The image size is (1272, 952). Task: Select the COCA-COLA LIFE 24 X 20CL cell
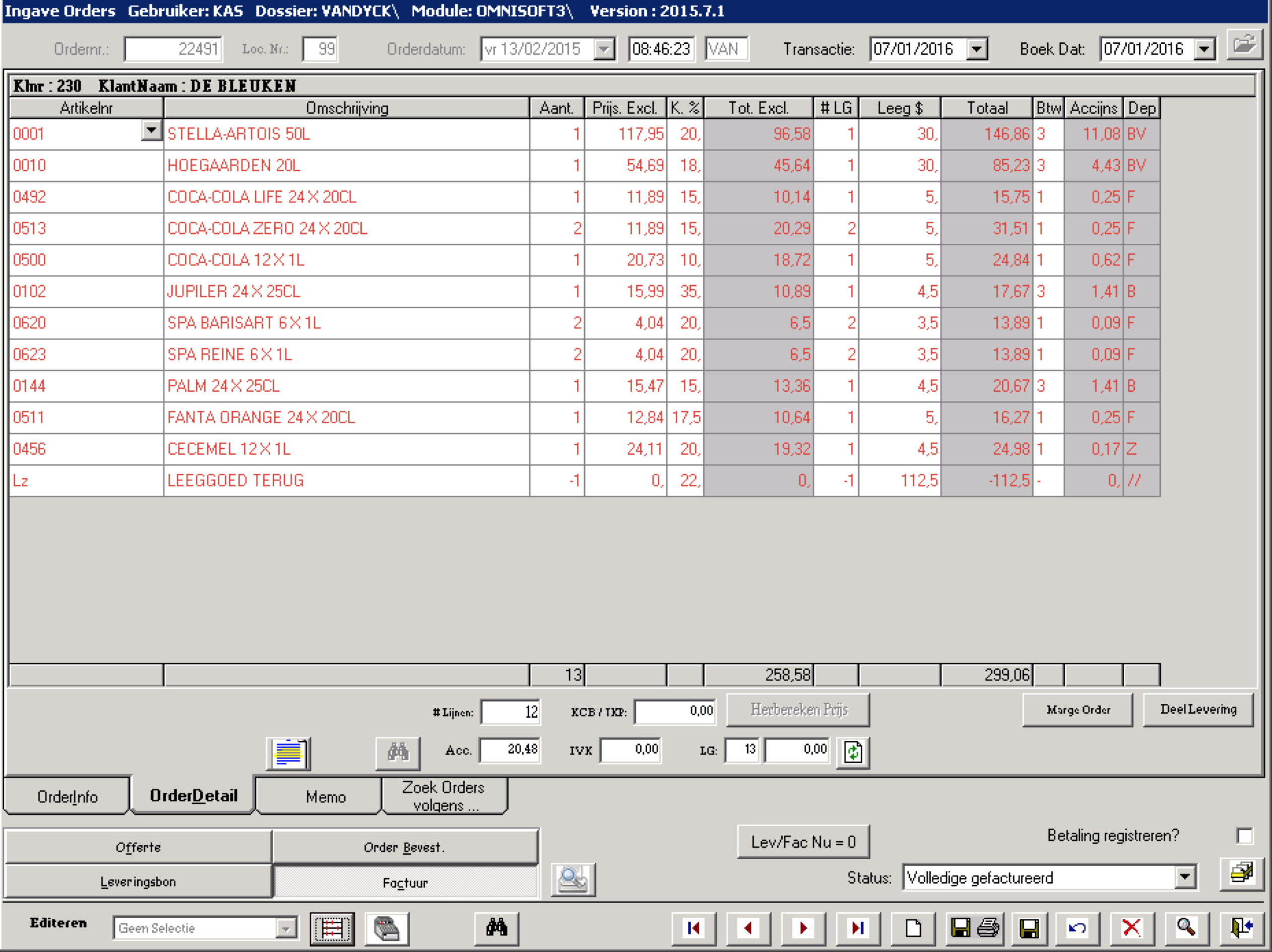tap(347, 197)
